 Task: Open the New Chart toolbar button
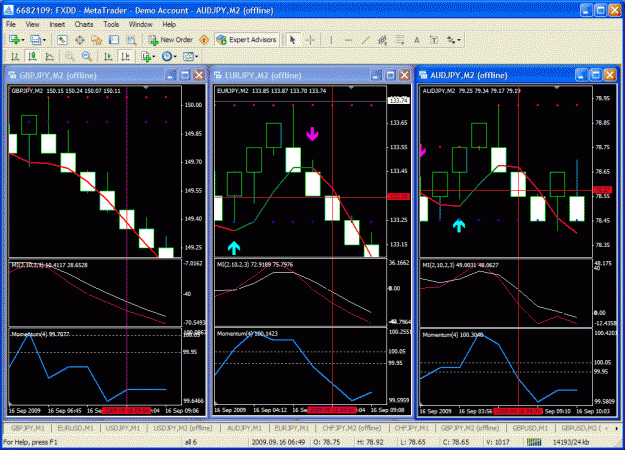click(14, 40)
